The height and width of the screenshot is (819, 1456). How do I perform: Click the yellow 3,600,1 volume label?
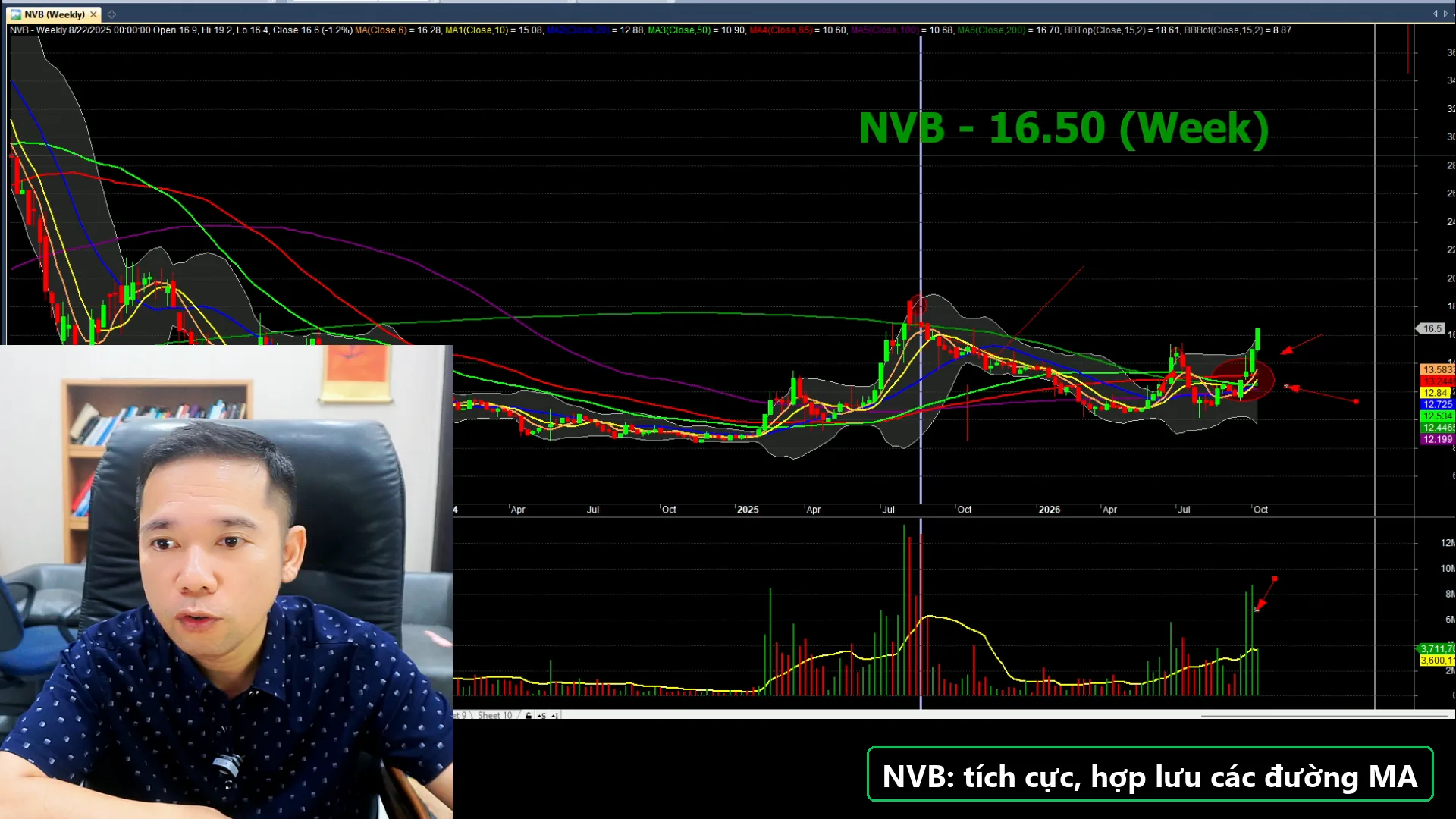[x=1437, y=661]
